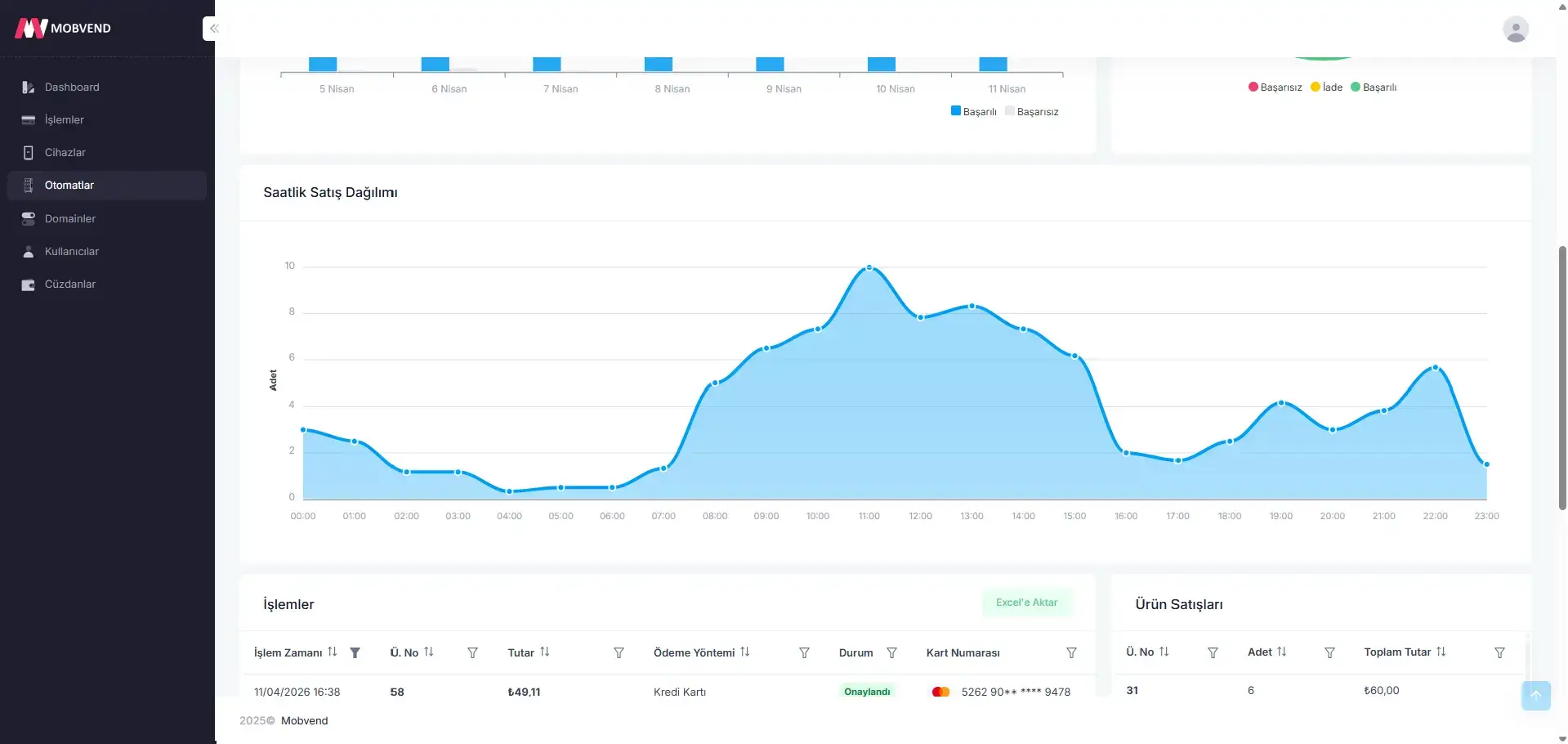Image resolution: width=1568 pixels, height=744 pixels.
Task: Click the 11:00 peak data point
Action: pyautogui.click(x=869, y=267)
